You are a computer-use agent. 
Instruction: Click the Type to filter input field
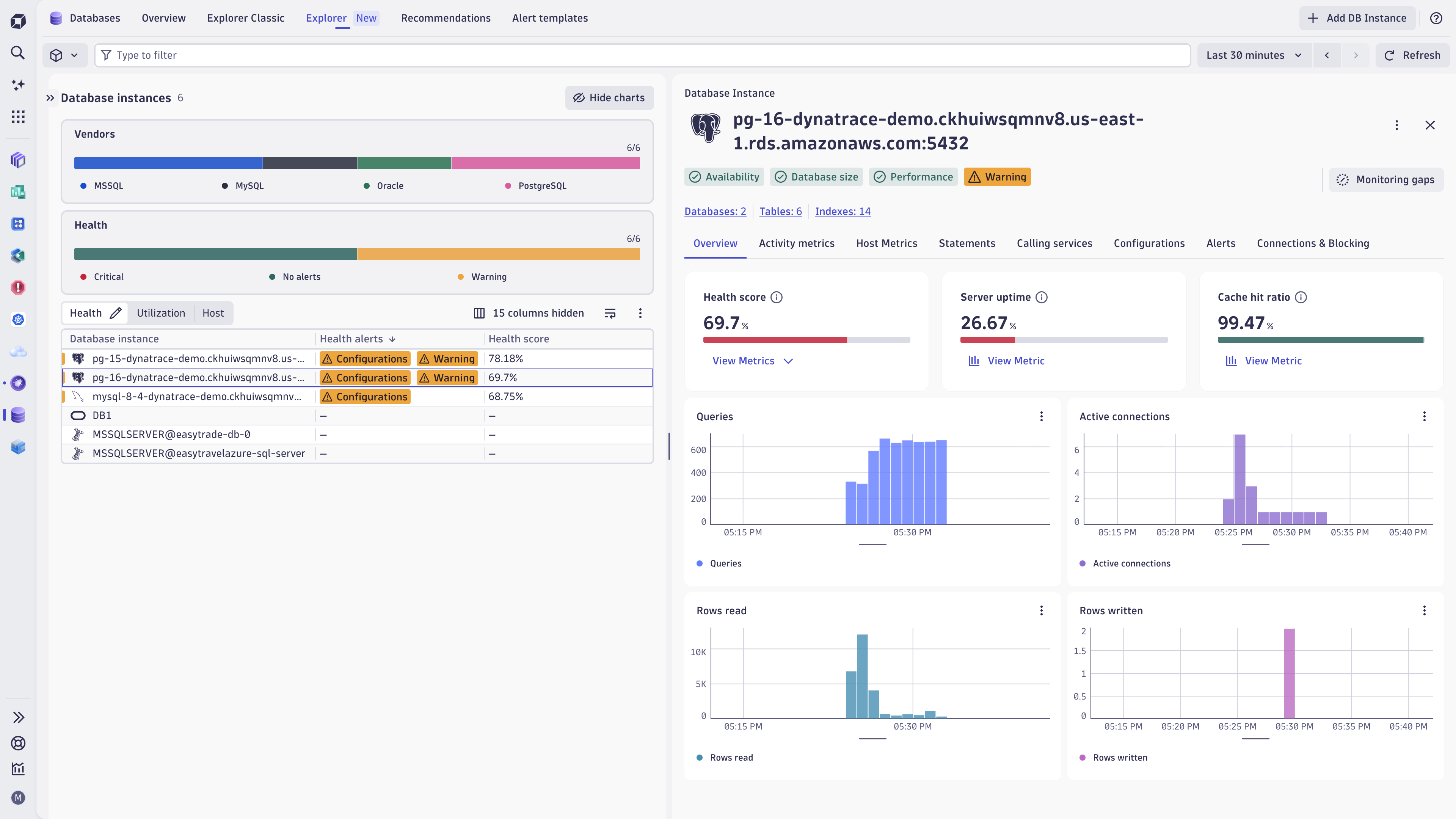pyautogui.click(x=643, y=55)
